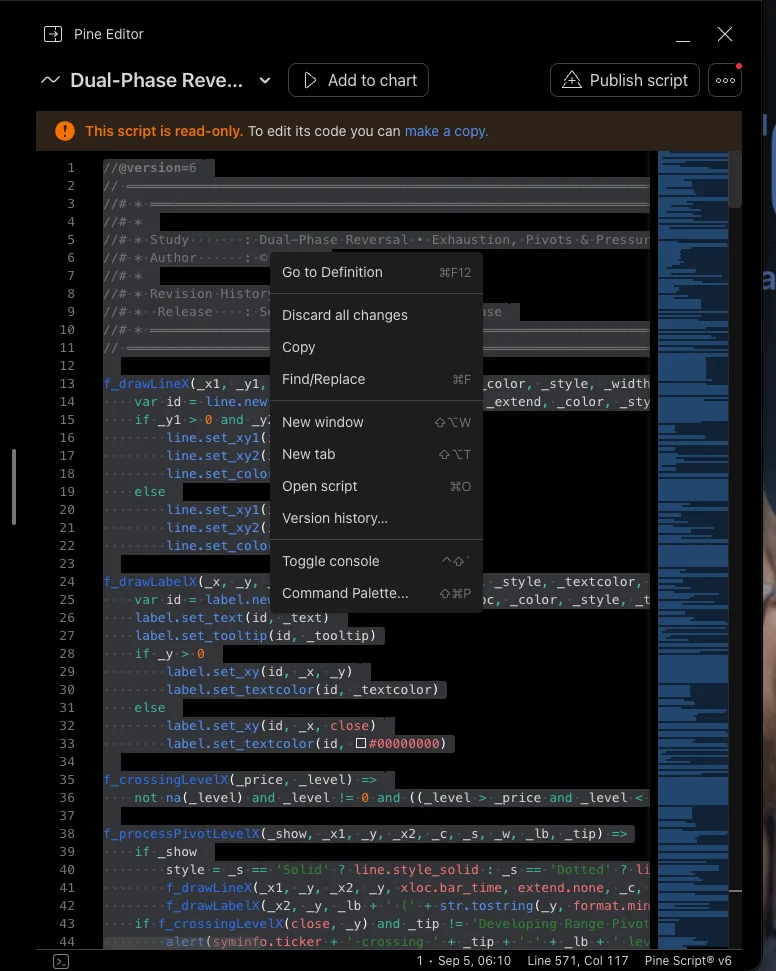Click the orange read-only warning icon
This screenshot has height=971, width=776.
pyautogui.click(x=65, y=131)
